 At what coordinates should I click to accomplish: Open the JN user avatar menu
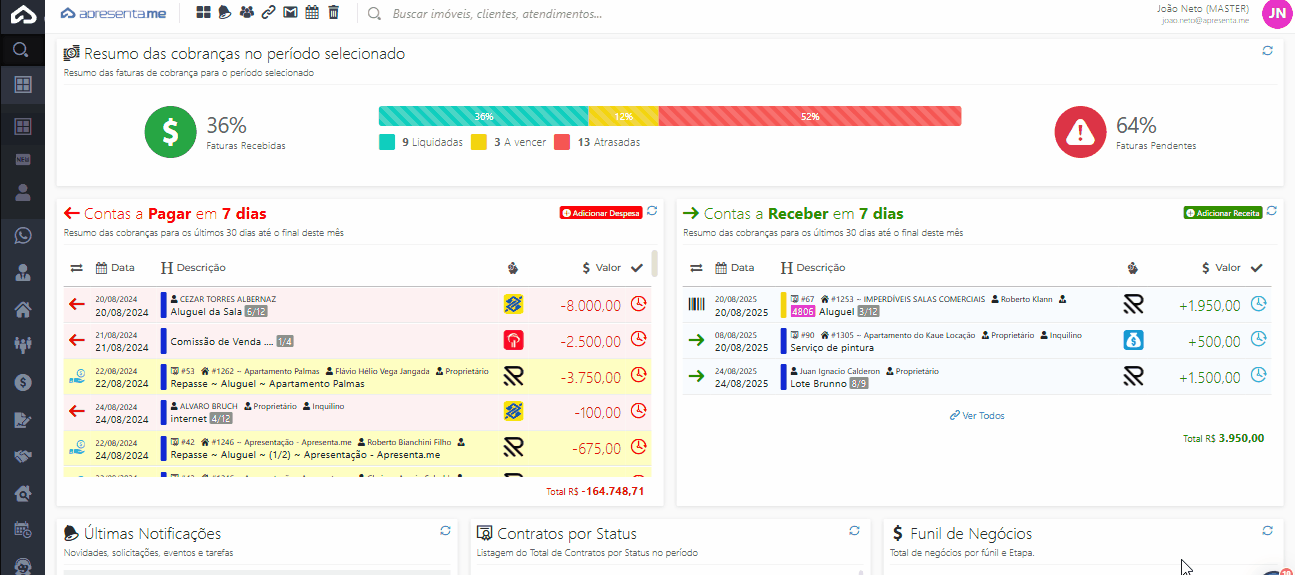click(x=1275, y=13)
